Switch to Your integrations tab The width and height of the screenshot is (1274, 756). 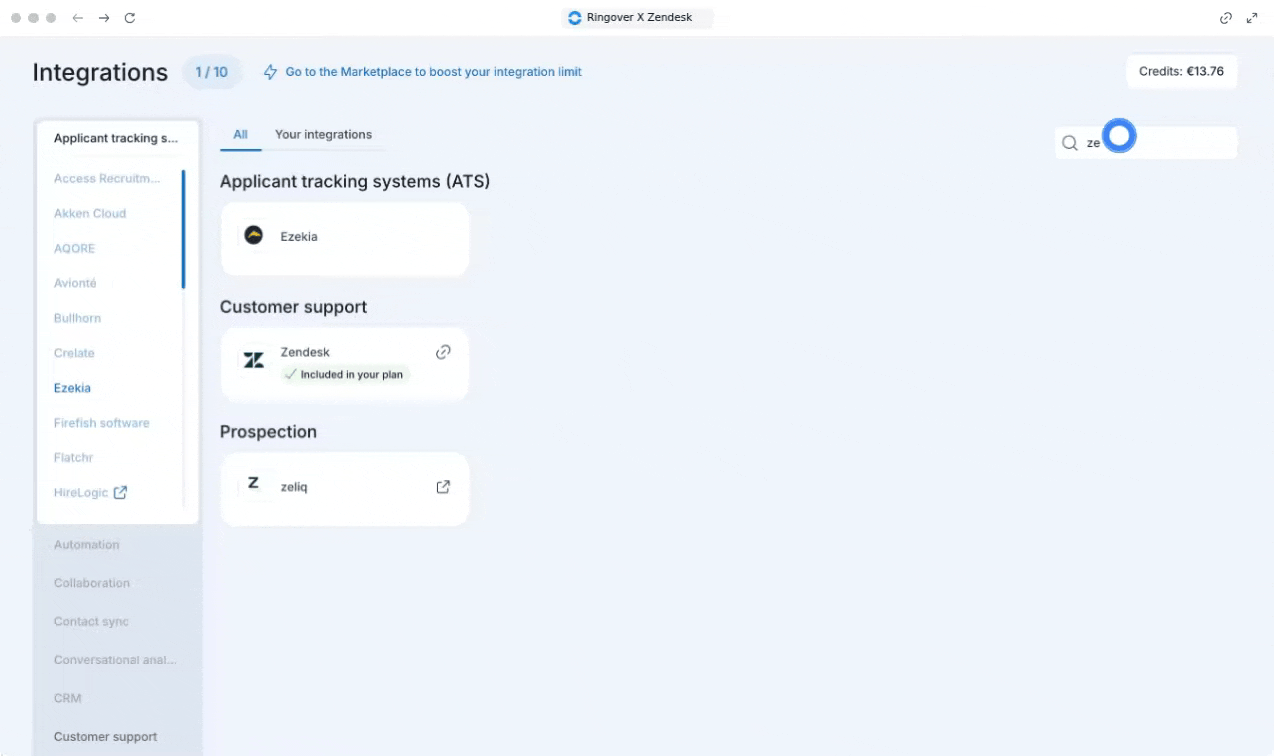point(323,134)
